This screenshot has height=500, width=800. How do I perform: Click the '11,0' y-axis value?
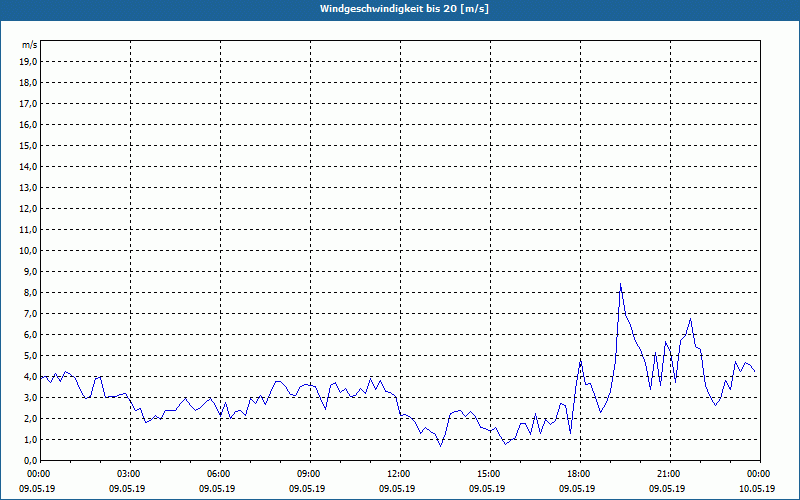pyautogui.click(x=28, y=230)
